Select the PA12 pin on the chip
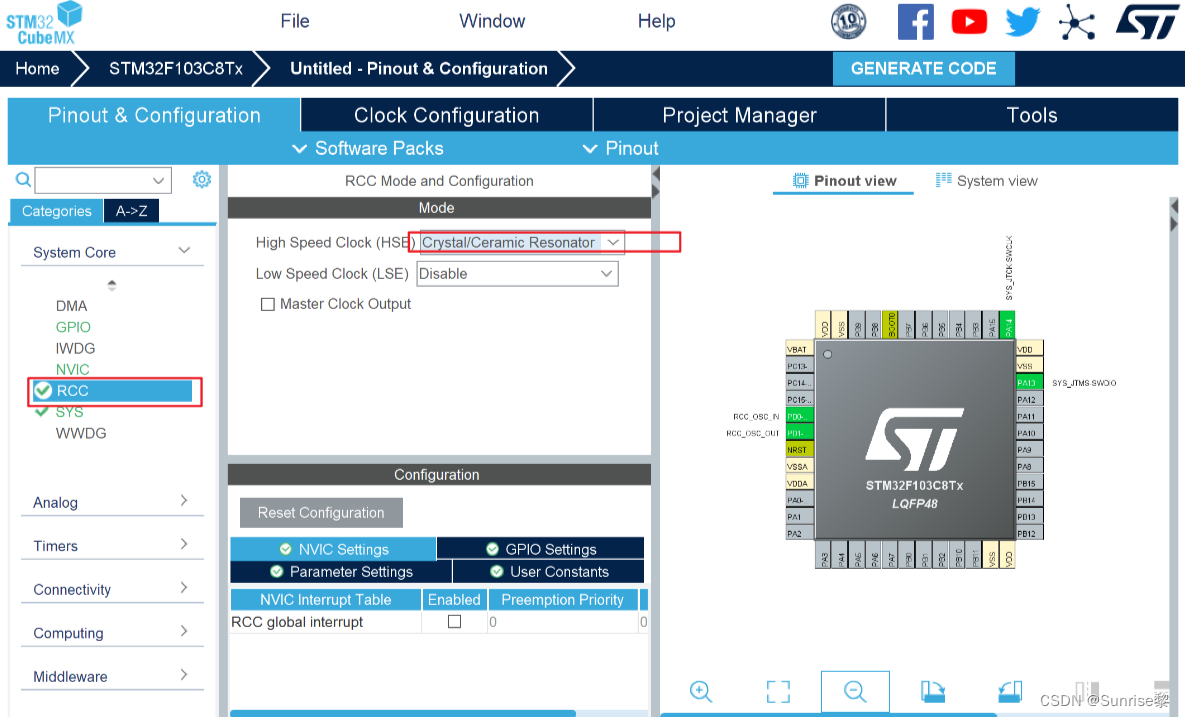Screen dimensions: 1185x717 tap(1029, 399)
